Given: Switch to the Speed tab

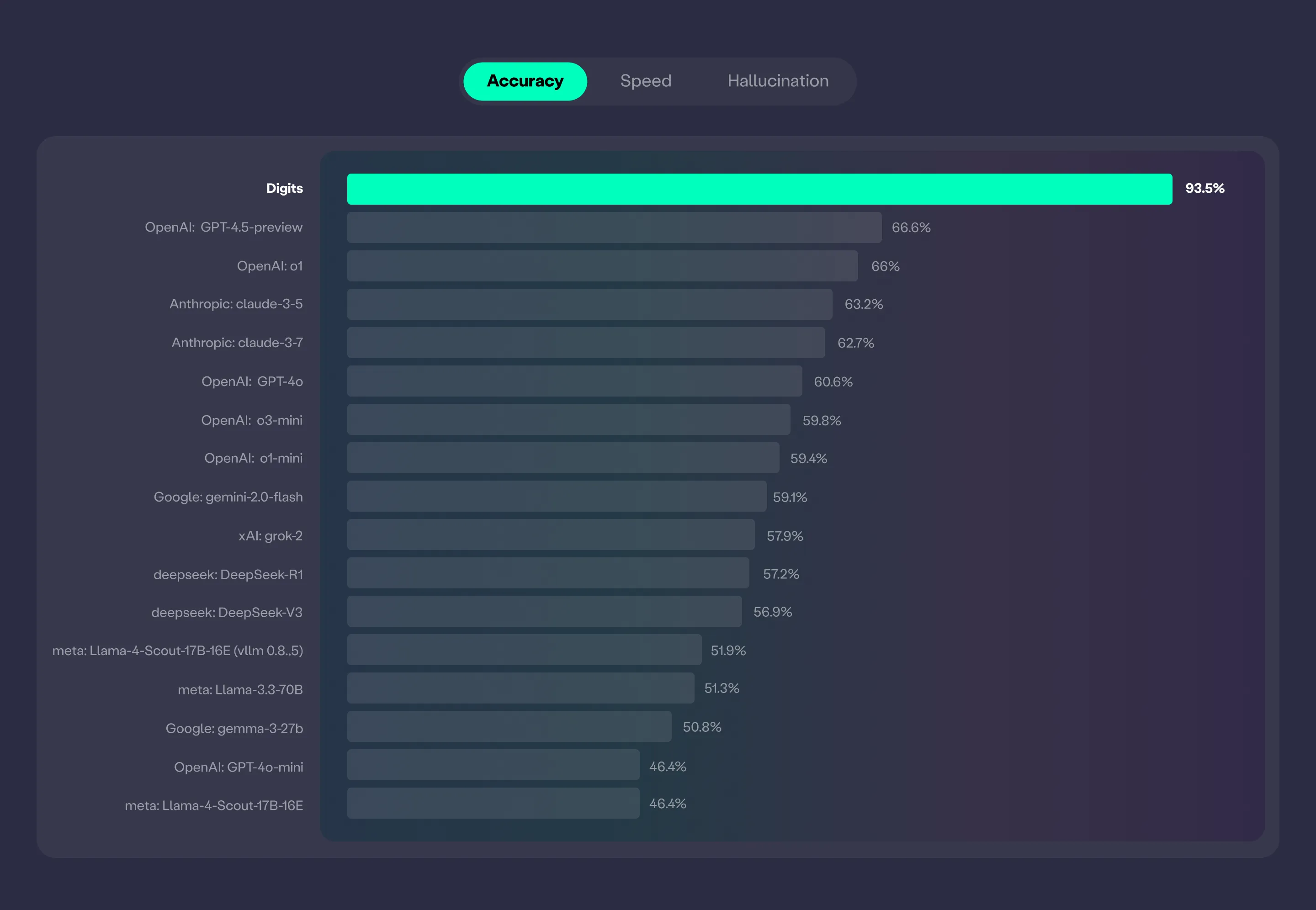Looking at the screenshot, I should tap(646, 81).
